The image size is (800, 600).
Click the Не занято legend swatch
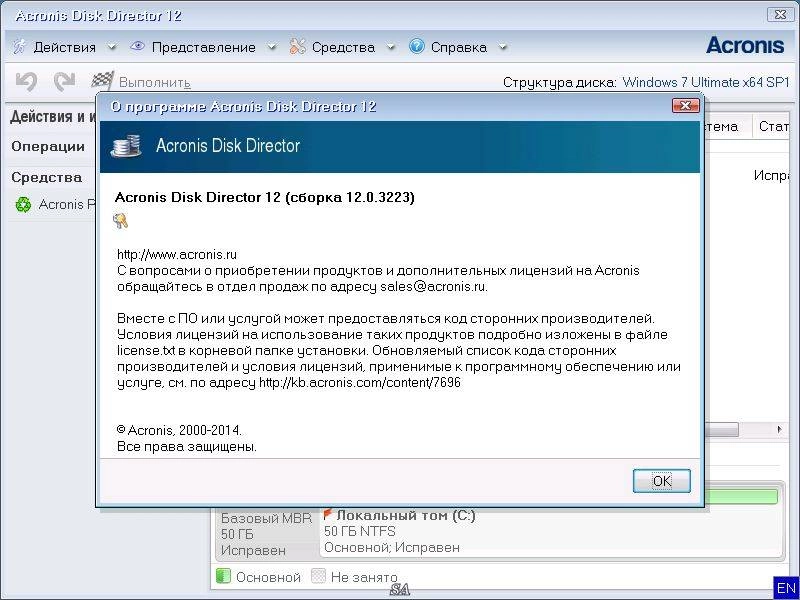(x=318, y=576)
